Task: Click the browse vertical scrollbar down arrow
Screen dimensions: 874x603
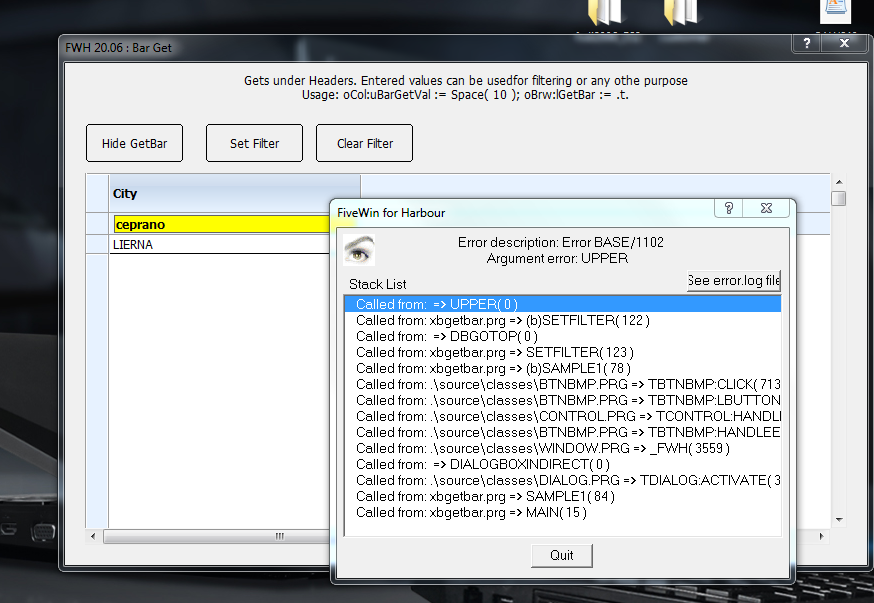Action: coord(839,520)
